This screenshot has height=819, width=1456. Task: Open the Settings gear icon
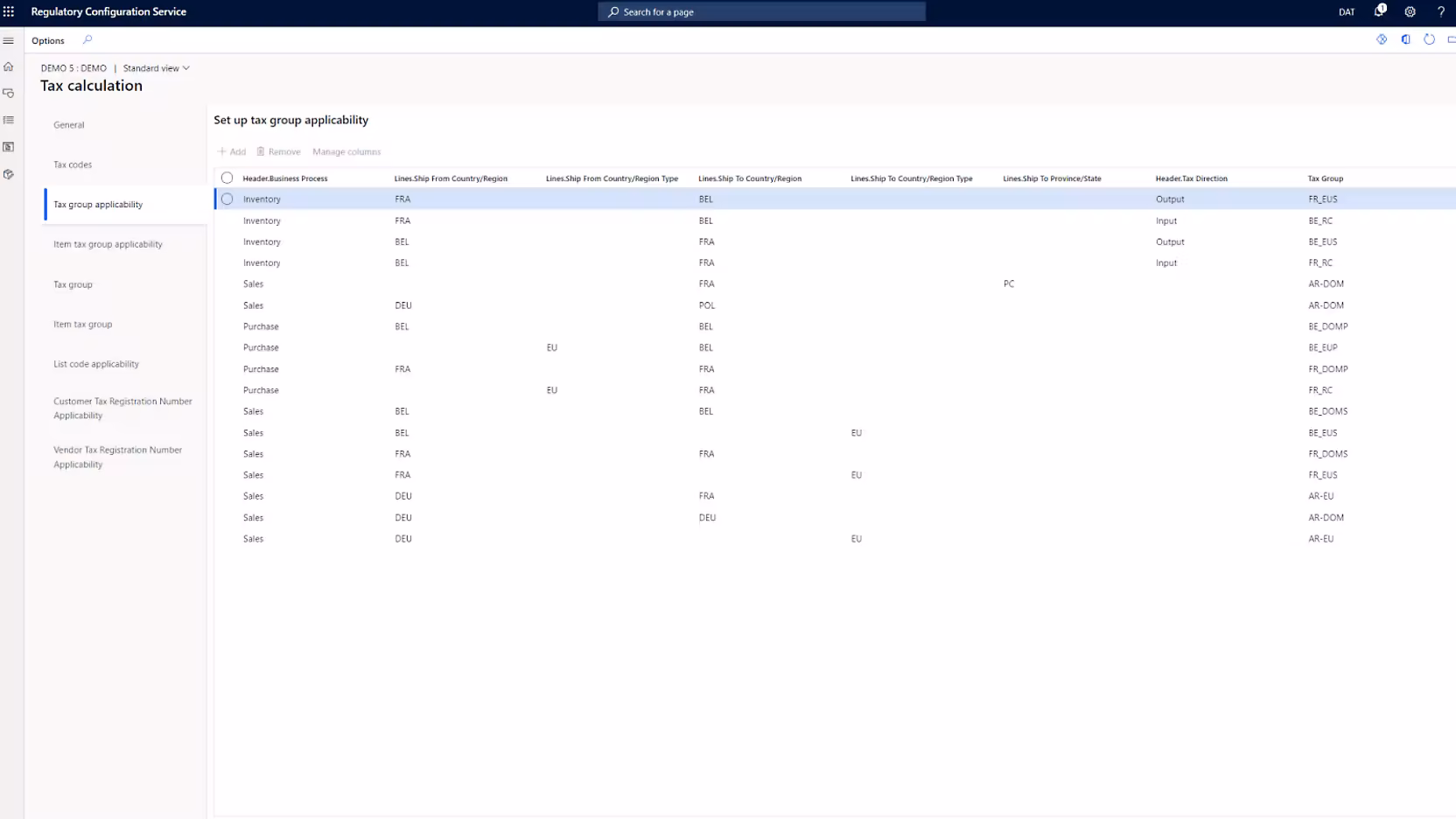tap(1410, 12)
